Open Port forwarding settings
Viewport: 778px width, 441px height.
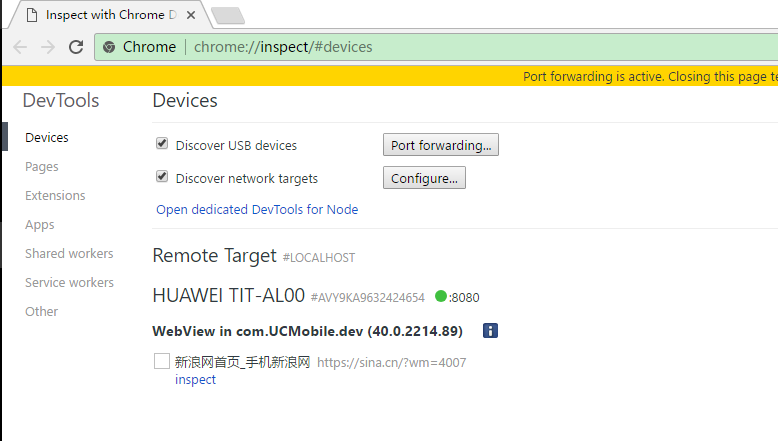pos(441,145)
